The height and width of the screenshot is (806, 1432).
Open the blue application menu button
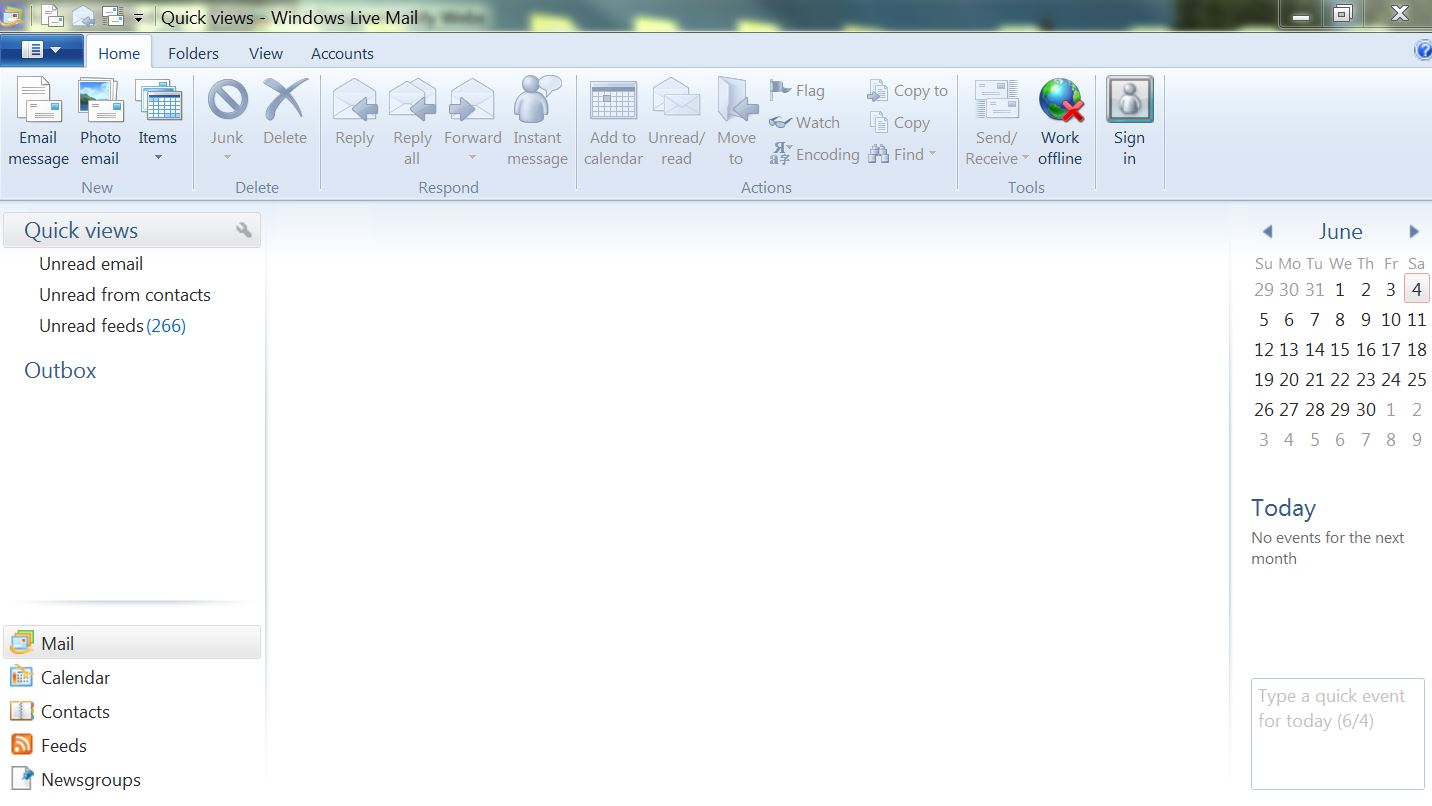[41, 50]
